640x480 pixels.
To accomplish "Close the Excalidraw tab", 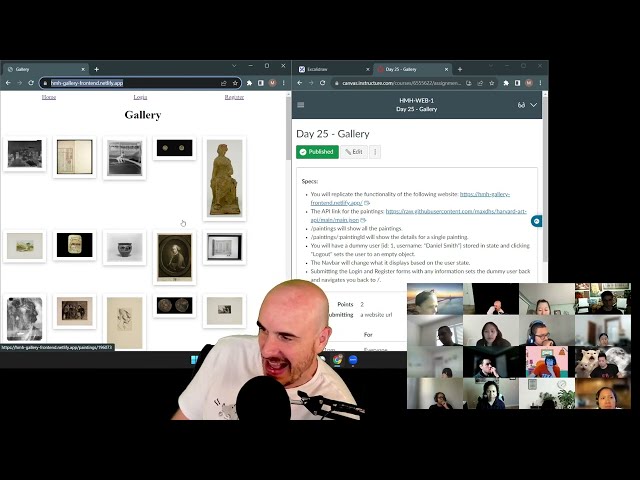I will coord(367,69).
